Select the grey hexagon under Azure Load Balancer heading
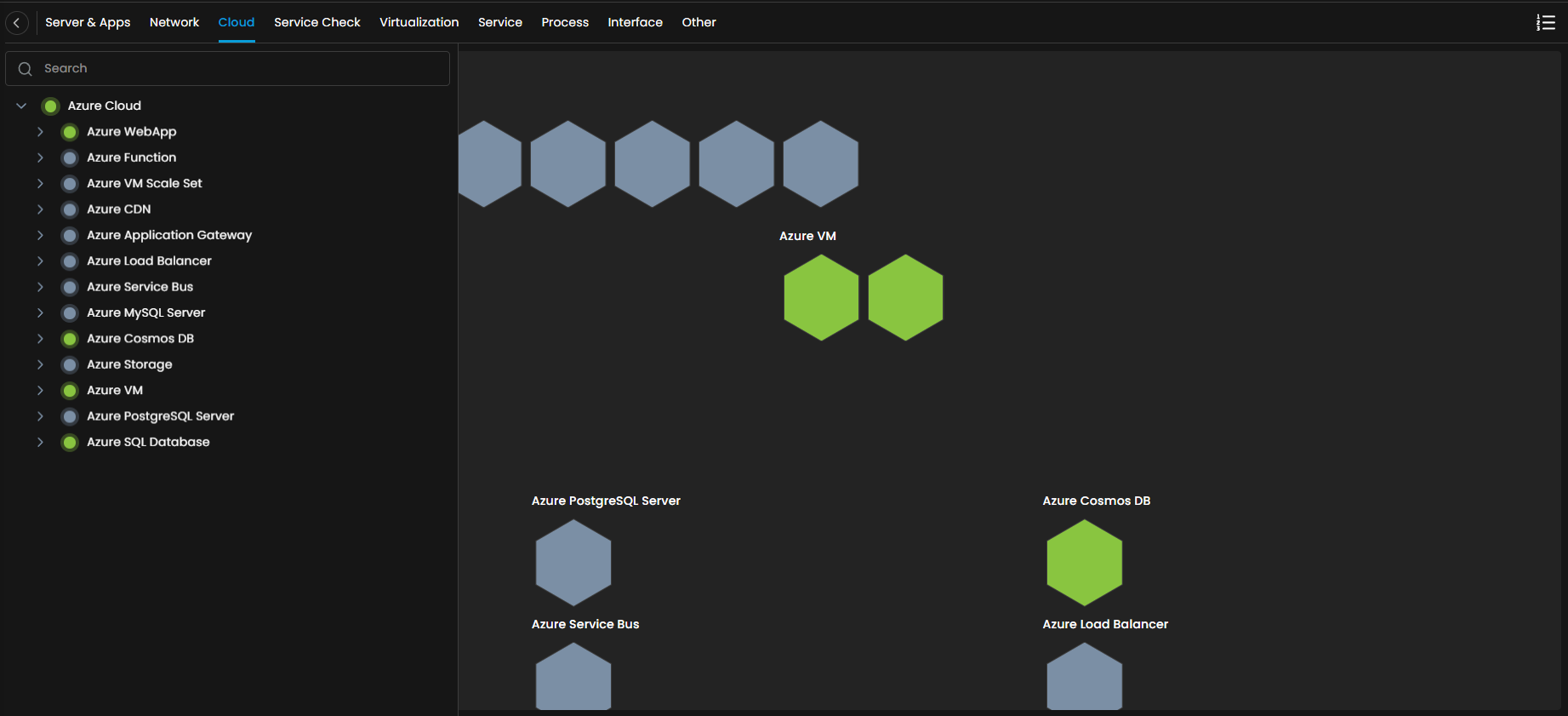The height and width of the screenshot is (716, 1568). 1084,677
